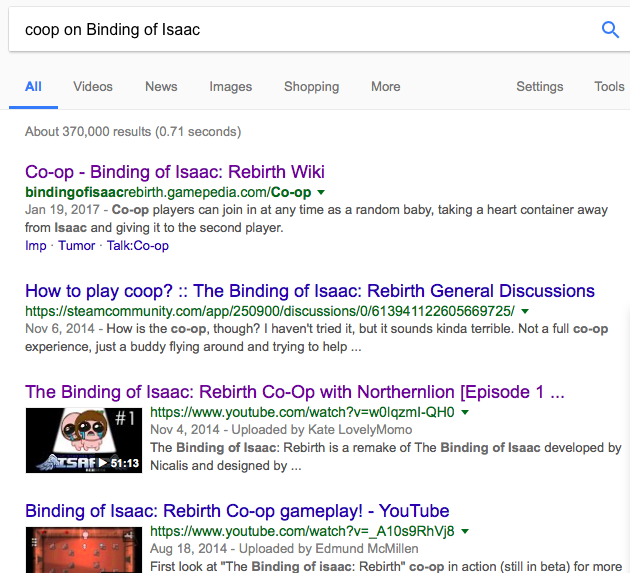Click the youtube.com/watch?v=_A10s9RhVj8 URL text
This screenshot has height=573, width=630.
click(302, 531)
